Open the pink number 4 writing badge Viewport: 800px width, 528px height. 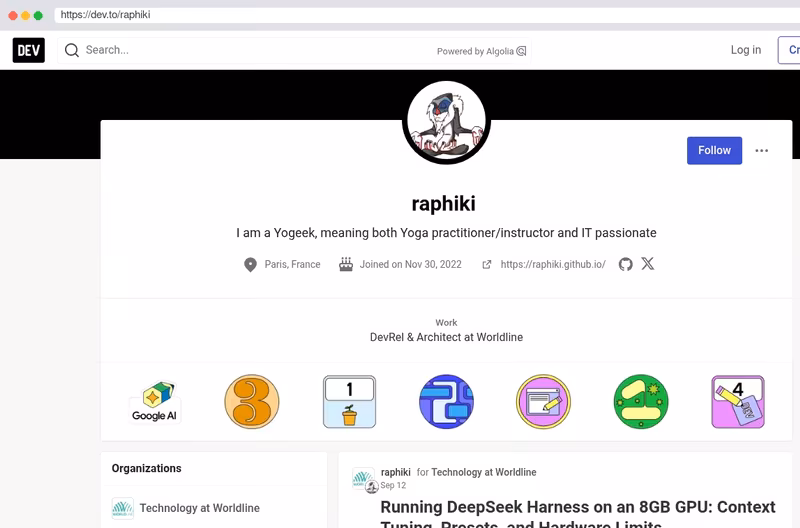pos(738,401)
